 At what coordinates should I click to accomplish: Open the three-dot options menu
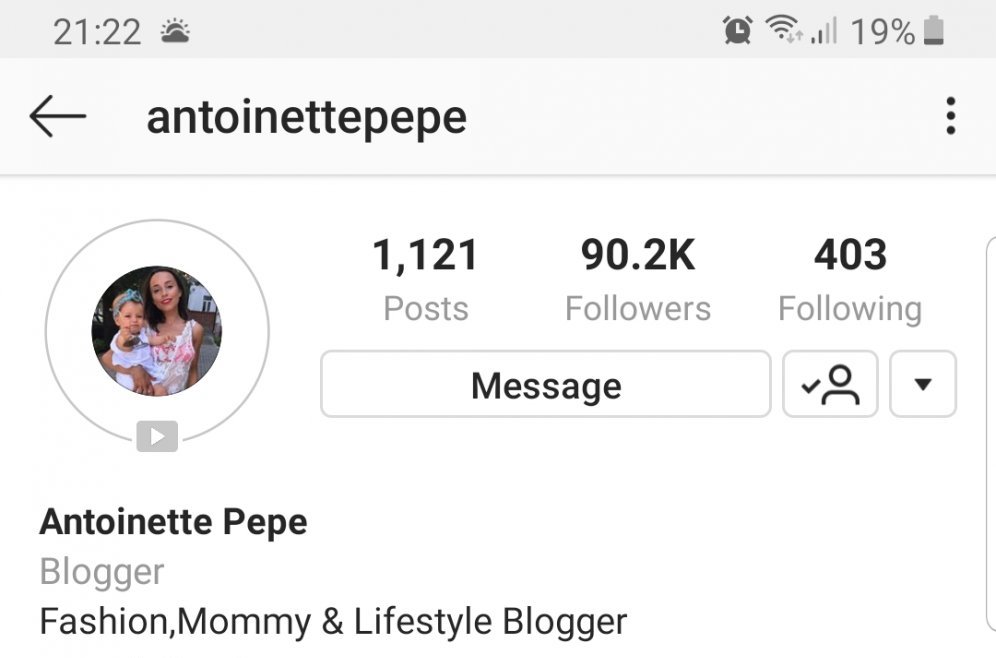(950, 116)
